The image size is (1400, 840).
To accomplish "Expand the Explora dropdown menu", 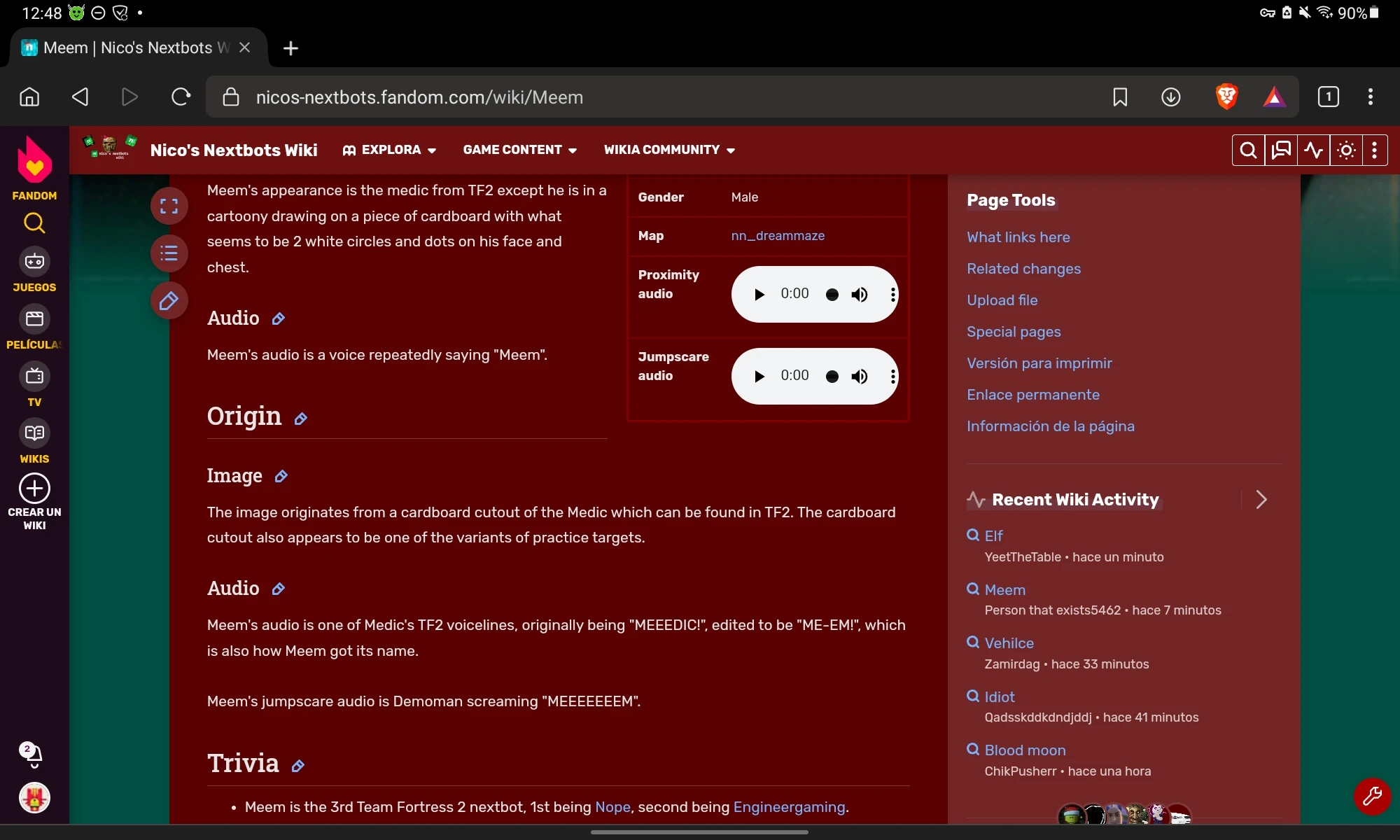I will (x=389, y=150).
